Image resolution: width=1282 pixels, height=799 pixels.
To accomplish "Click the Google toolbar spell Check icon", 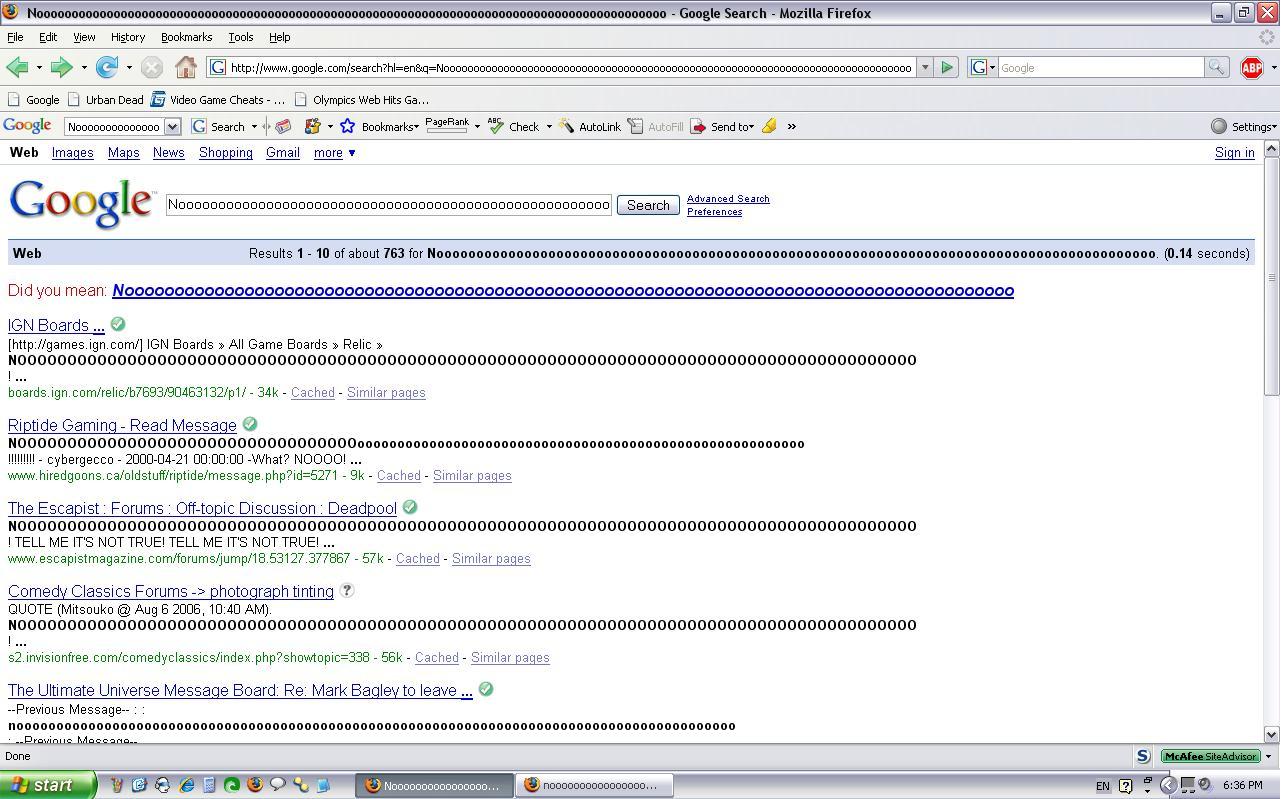I will coord(496,126).
